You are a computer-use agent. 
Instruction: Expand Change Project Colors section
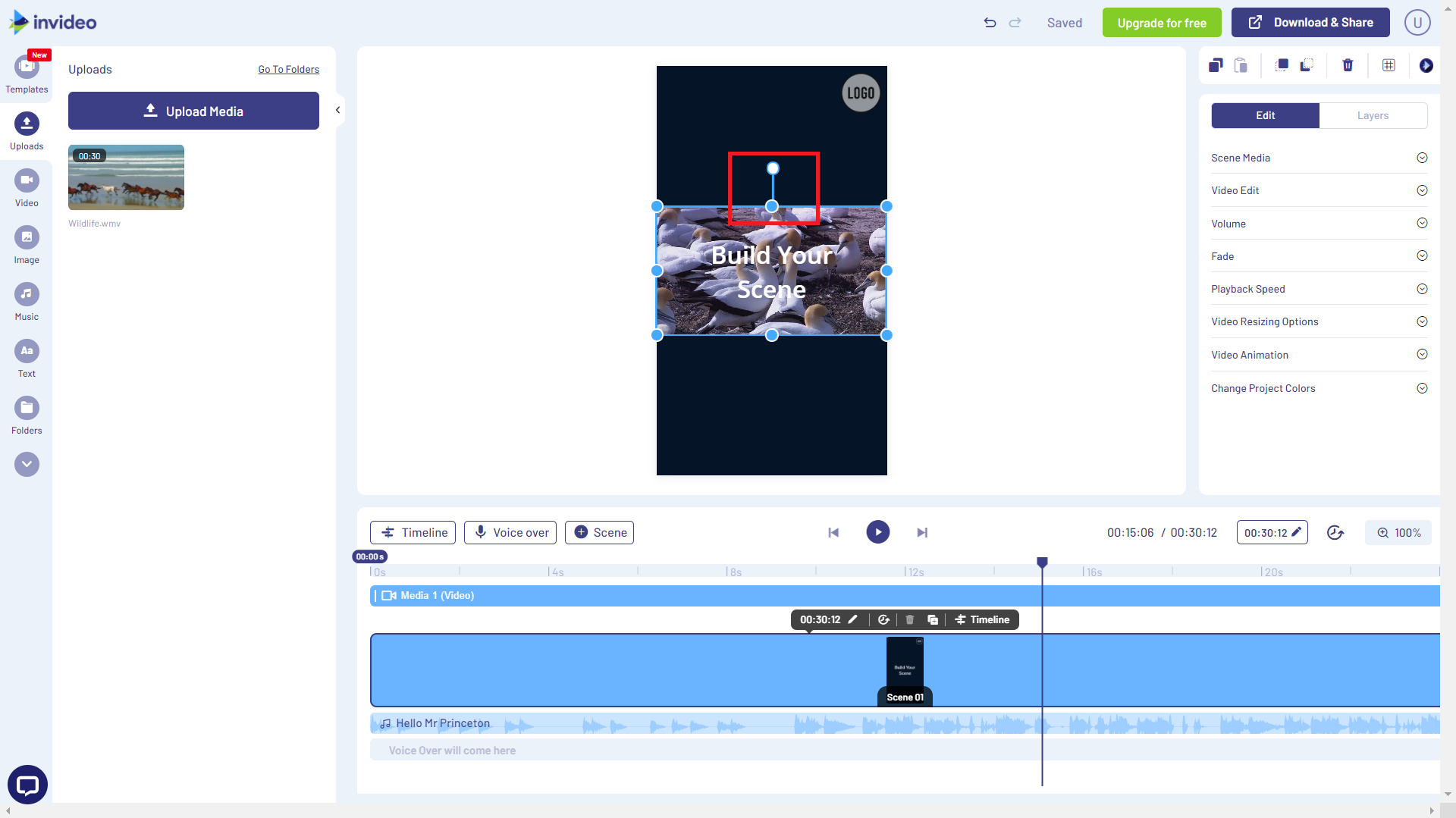(1319, 387)
